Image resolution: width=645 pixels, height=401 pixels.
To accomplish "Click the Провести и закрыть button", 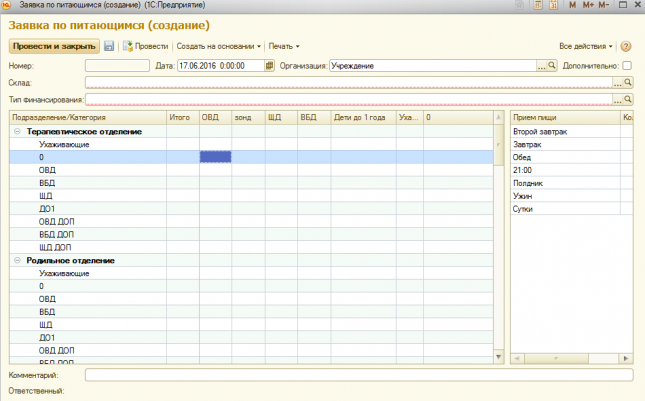I will click(54, 46).
